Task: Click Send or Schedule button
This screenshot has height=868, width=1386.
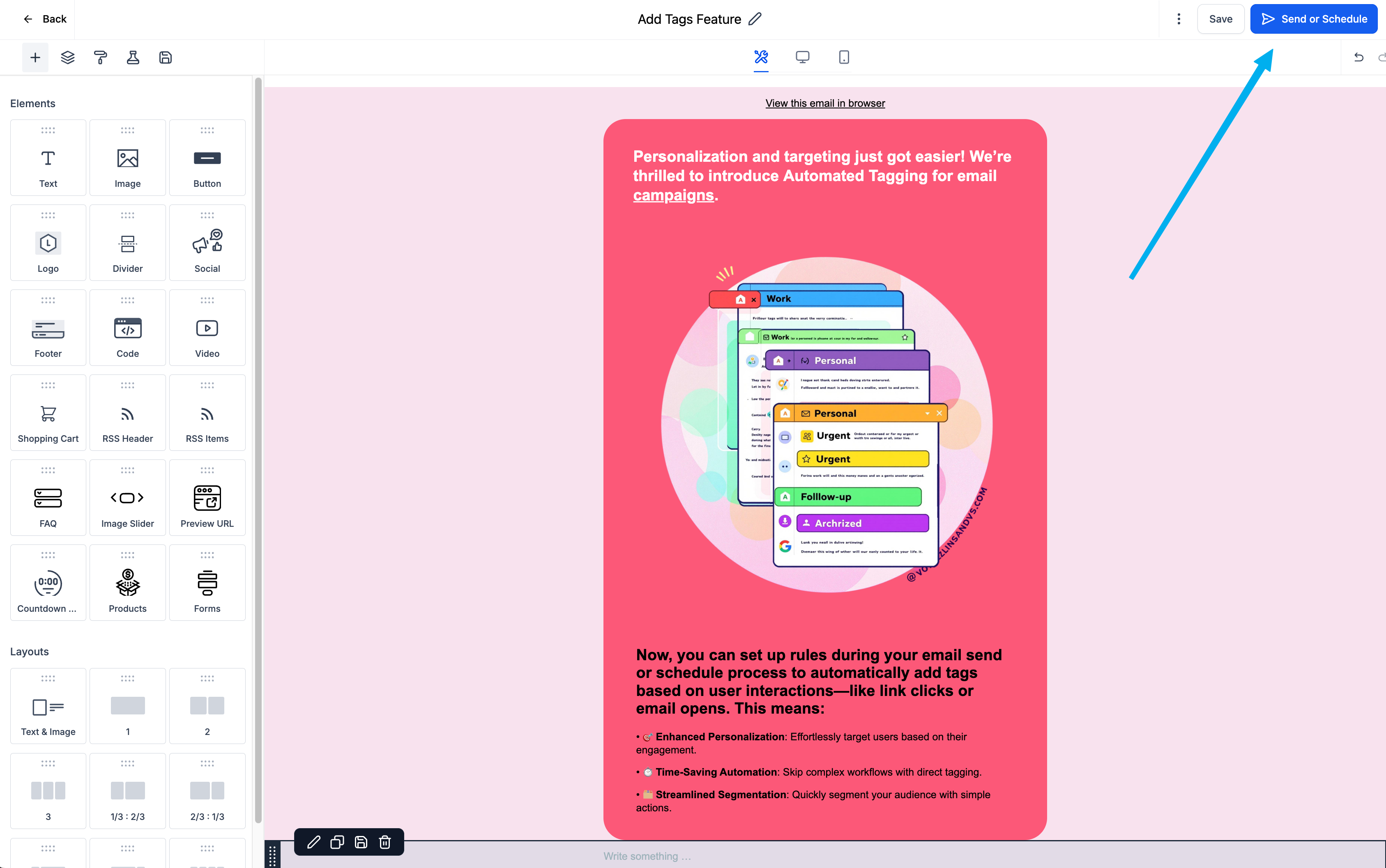Action: click(x=1314, y=19)
